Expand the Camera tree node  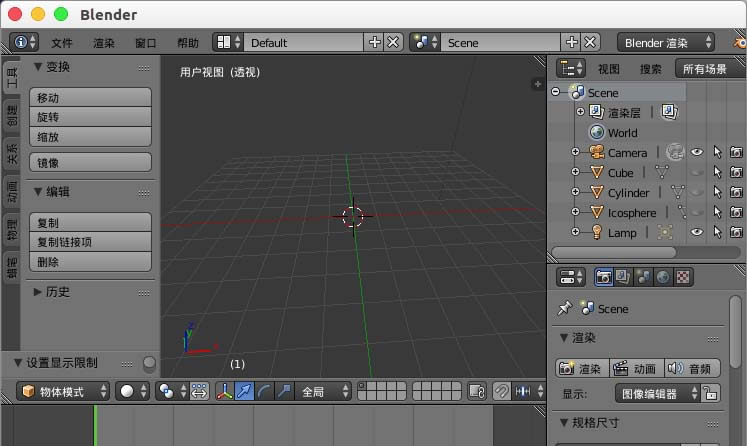575,152
